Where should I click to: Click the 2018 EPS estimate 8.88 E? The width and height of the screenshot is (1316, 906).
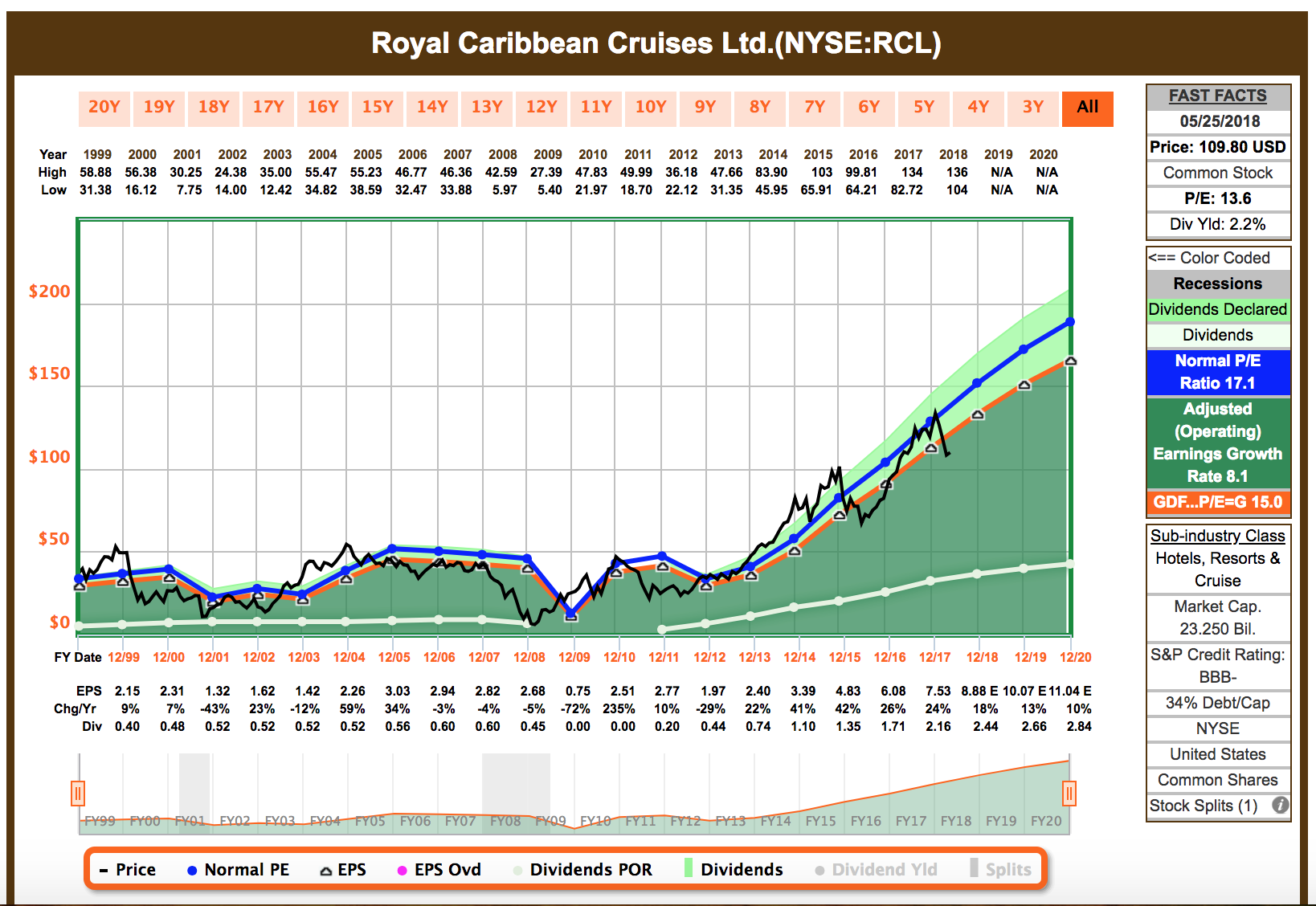[979, 691]
